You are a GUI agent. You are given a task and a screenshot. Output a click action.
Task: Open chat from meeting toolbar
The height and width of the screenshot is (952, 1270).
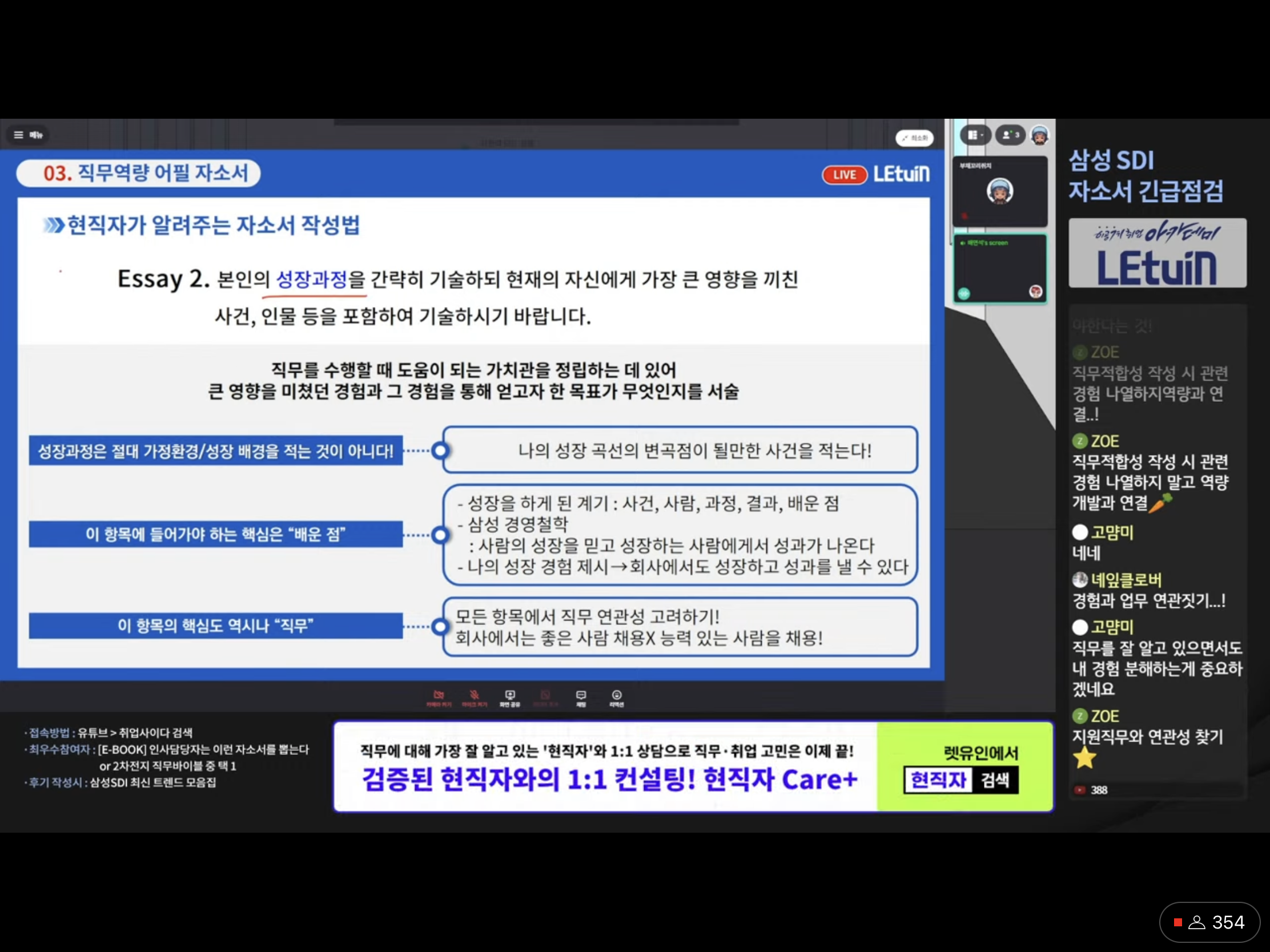(x=581, y=697)
